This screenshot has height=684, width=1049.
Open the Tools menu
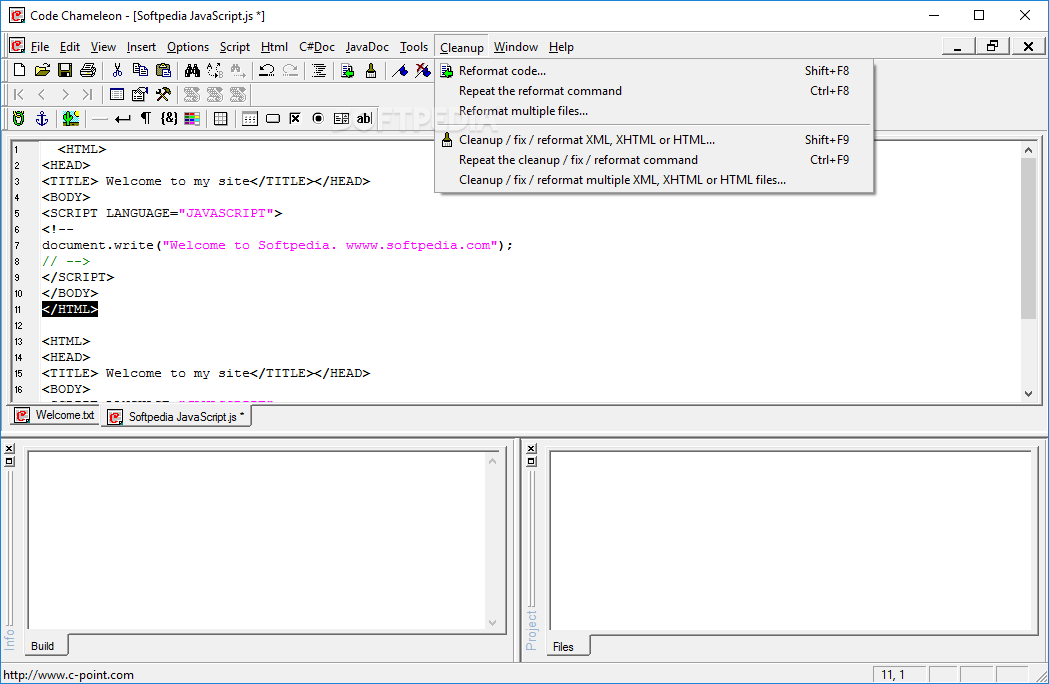pyautogui.click(x=414, y=47)
